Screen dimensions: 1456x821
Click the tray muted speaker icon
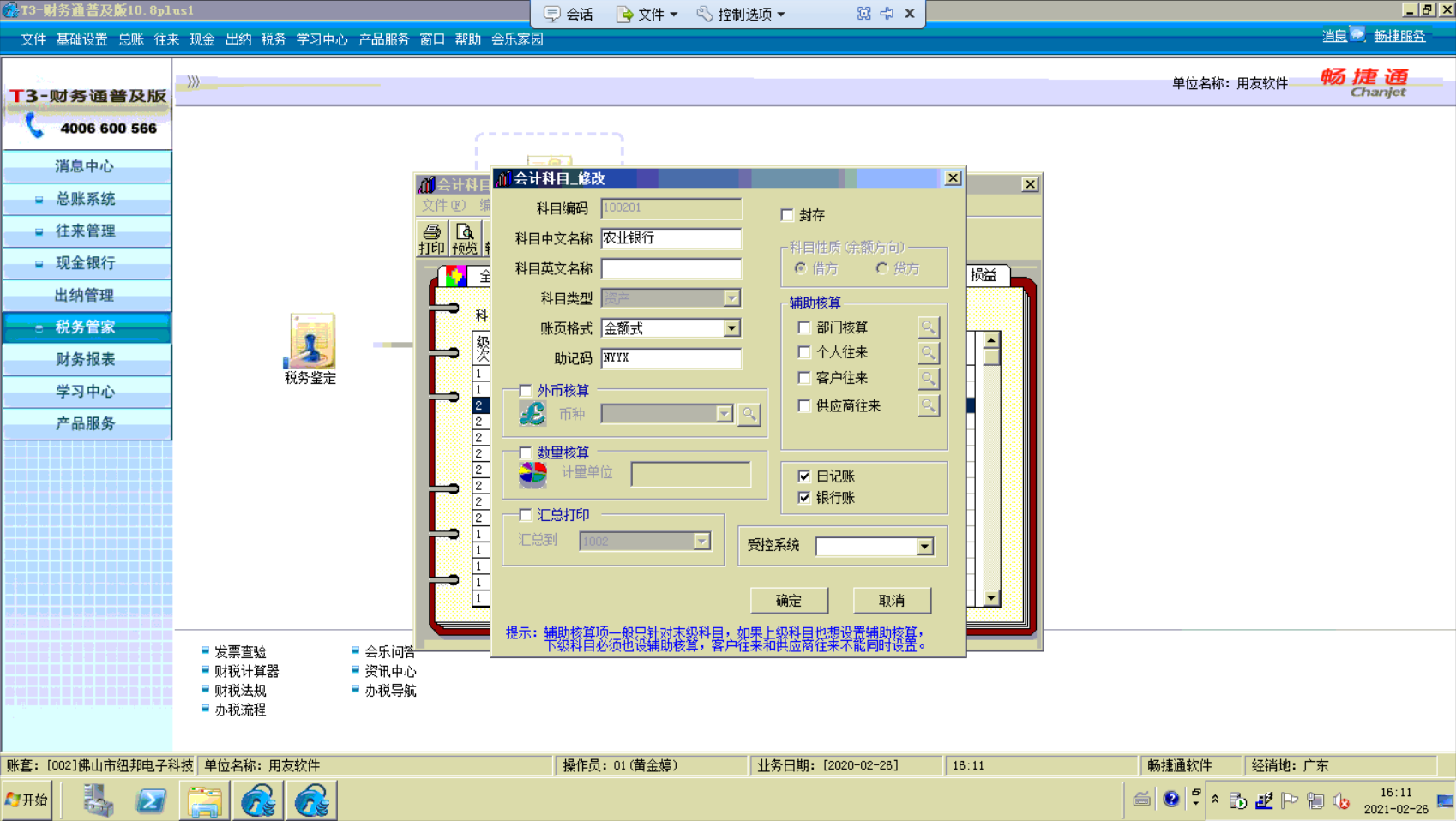(x=1342, y=801)
